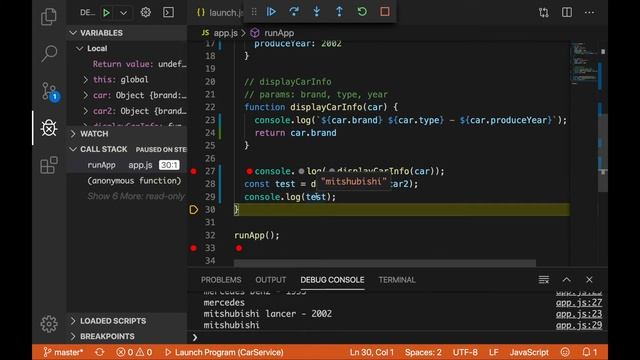640x360 pixels.
Task: Split the editor to the right
Action: [567, 12]
